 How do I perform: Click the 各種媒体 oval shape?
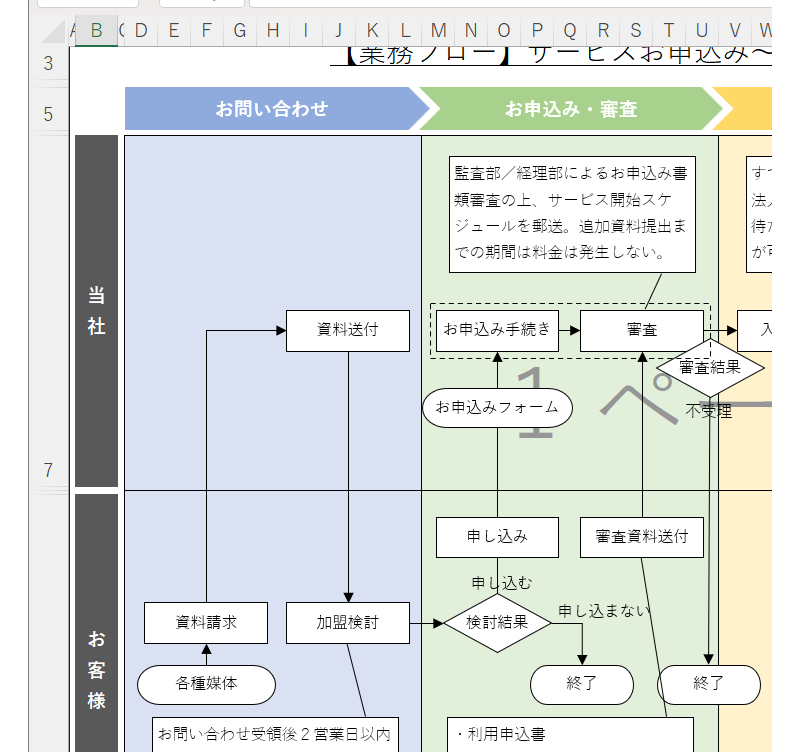207,685
